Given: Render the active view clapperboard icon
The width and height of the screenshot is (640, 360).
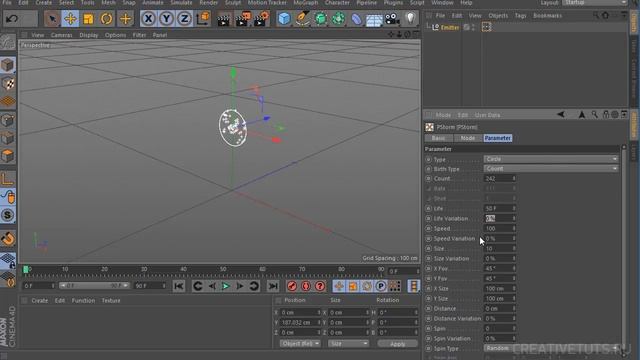Looking at the screenshot, I should (x=224, y=19).
